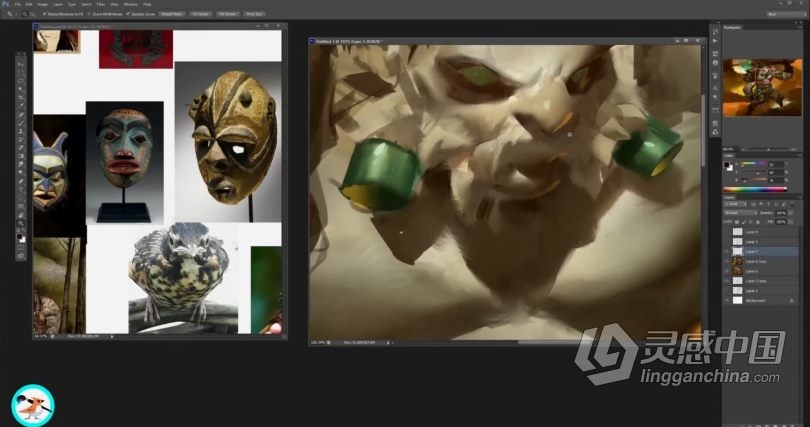
Task: Select the Crop tool
Action: pos(21,98)
